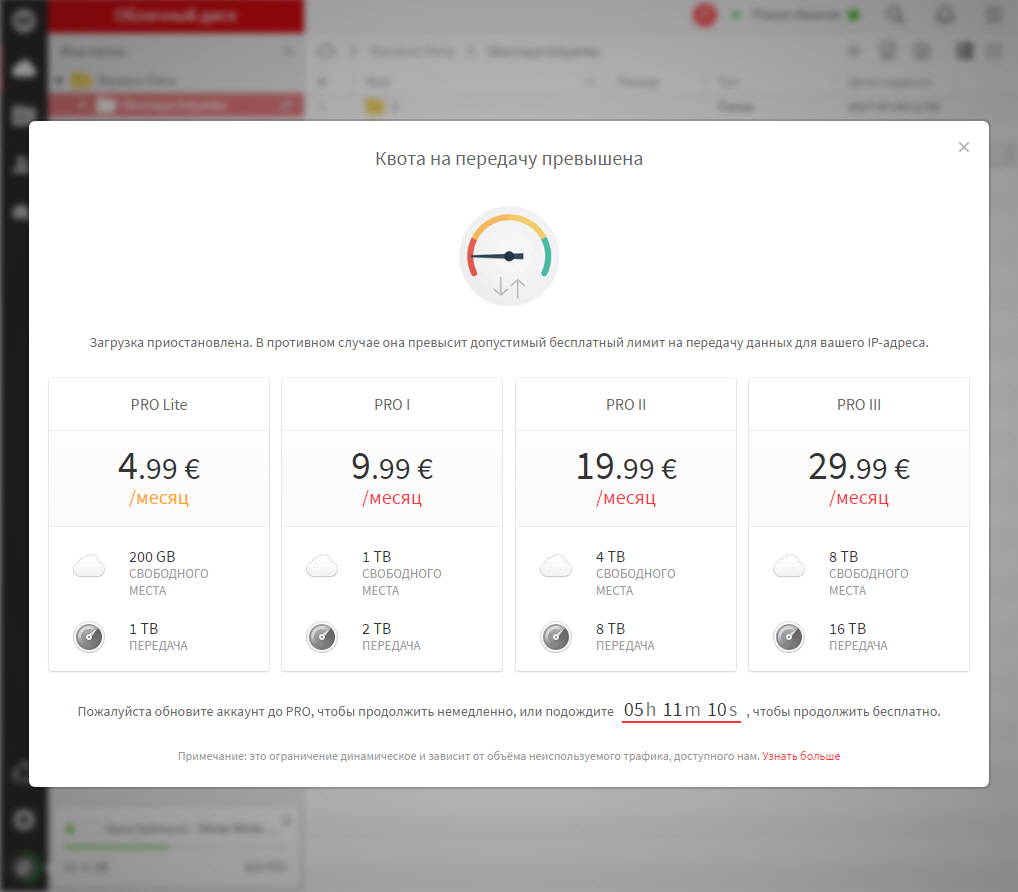
Task: Click '200 GB' storage text in PRO Lite
Action: click(152, 557)
